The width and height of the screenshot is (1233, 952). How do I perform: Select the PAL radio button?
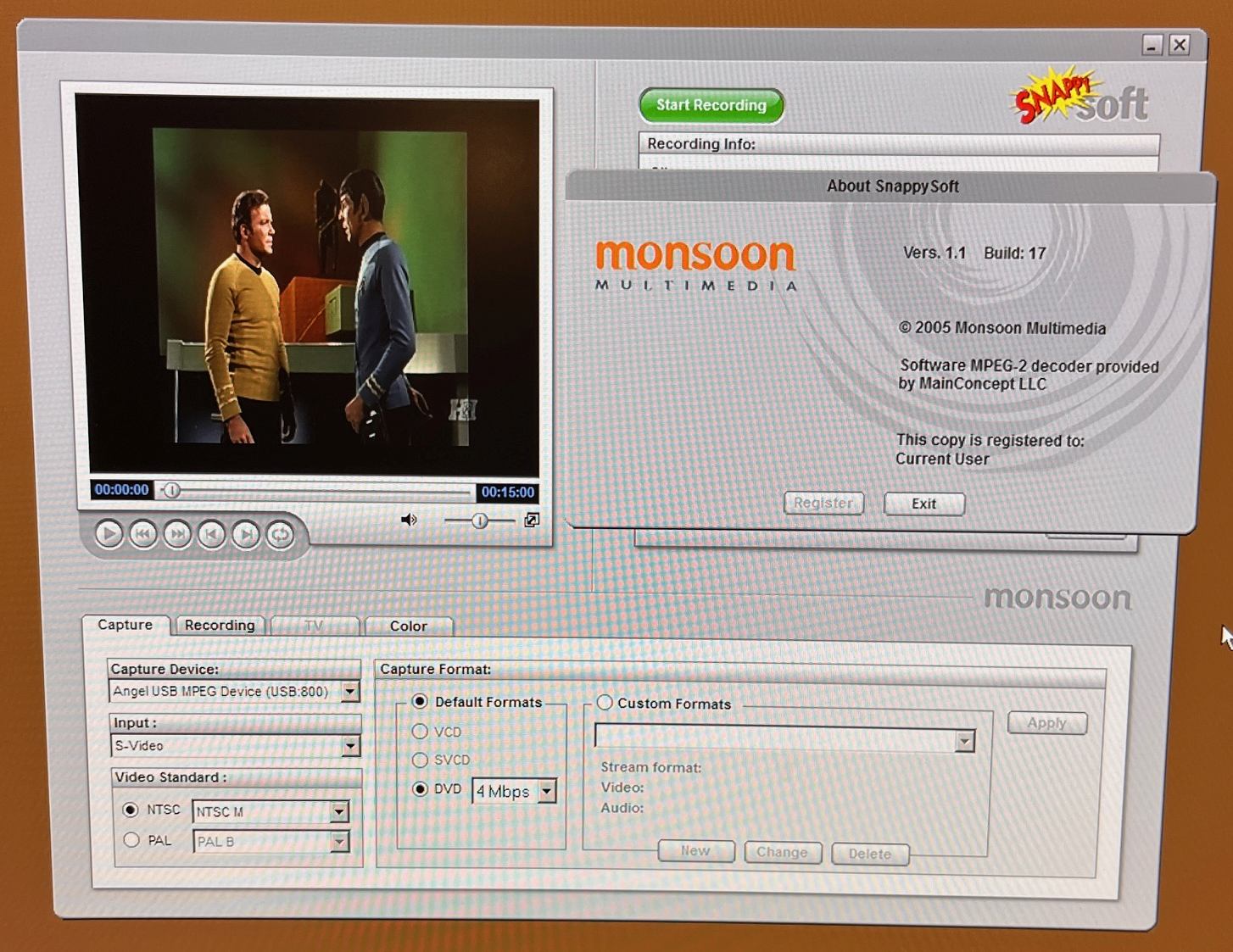tap(131, 840)
